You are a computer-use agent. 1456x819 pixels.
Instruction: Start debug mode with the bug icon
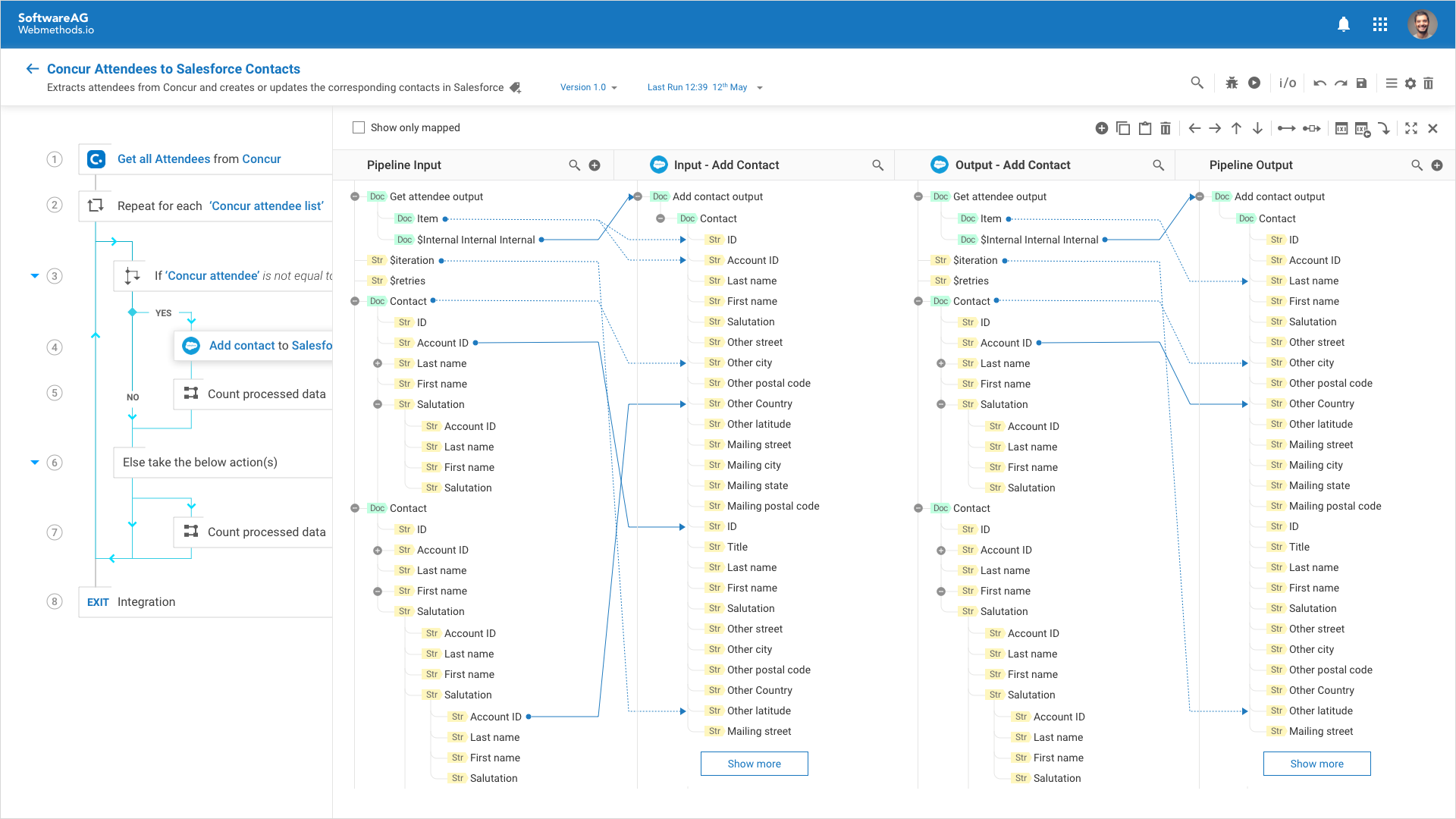(1232, 83)
